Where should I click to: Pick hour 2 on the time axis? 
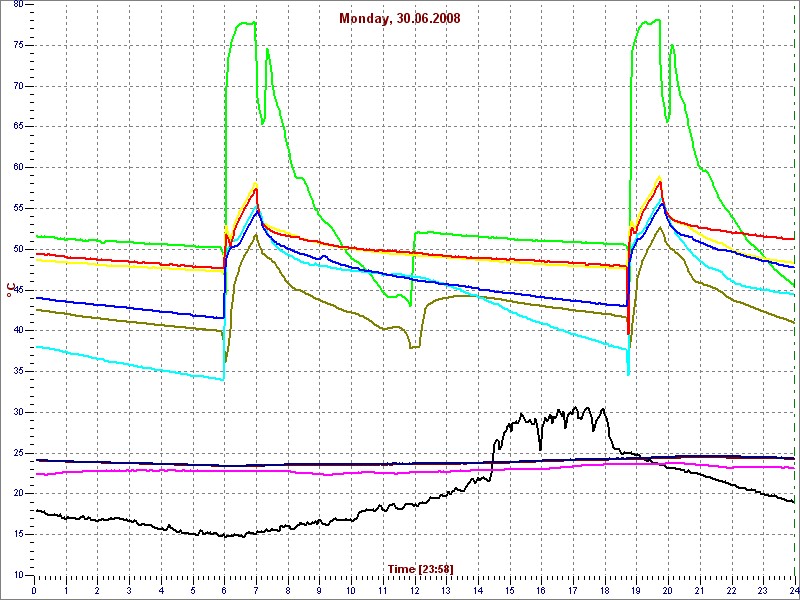(97, 590)
